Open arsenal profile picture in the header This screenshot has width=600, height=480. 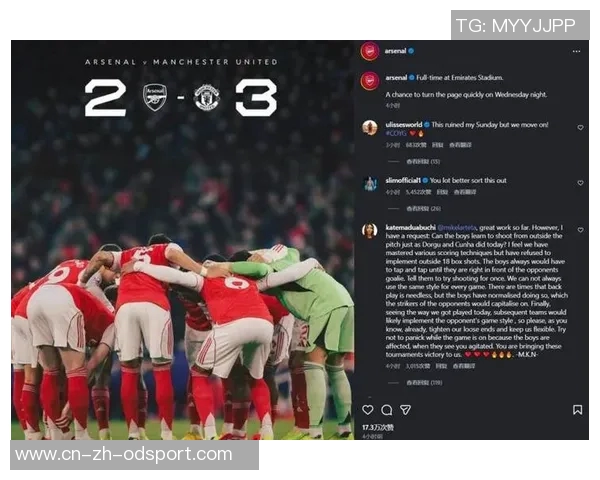pos(370,51)
